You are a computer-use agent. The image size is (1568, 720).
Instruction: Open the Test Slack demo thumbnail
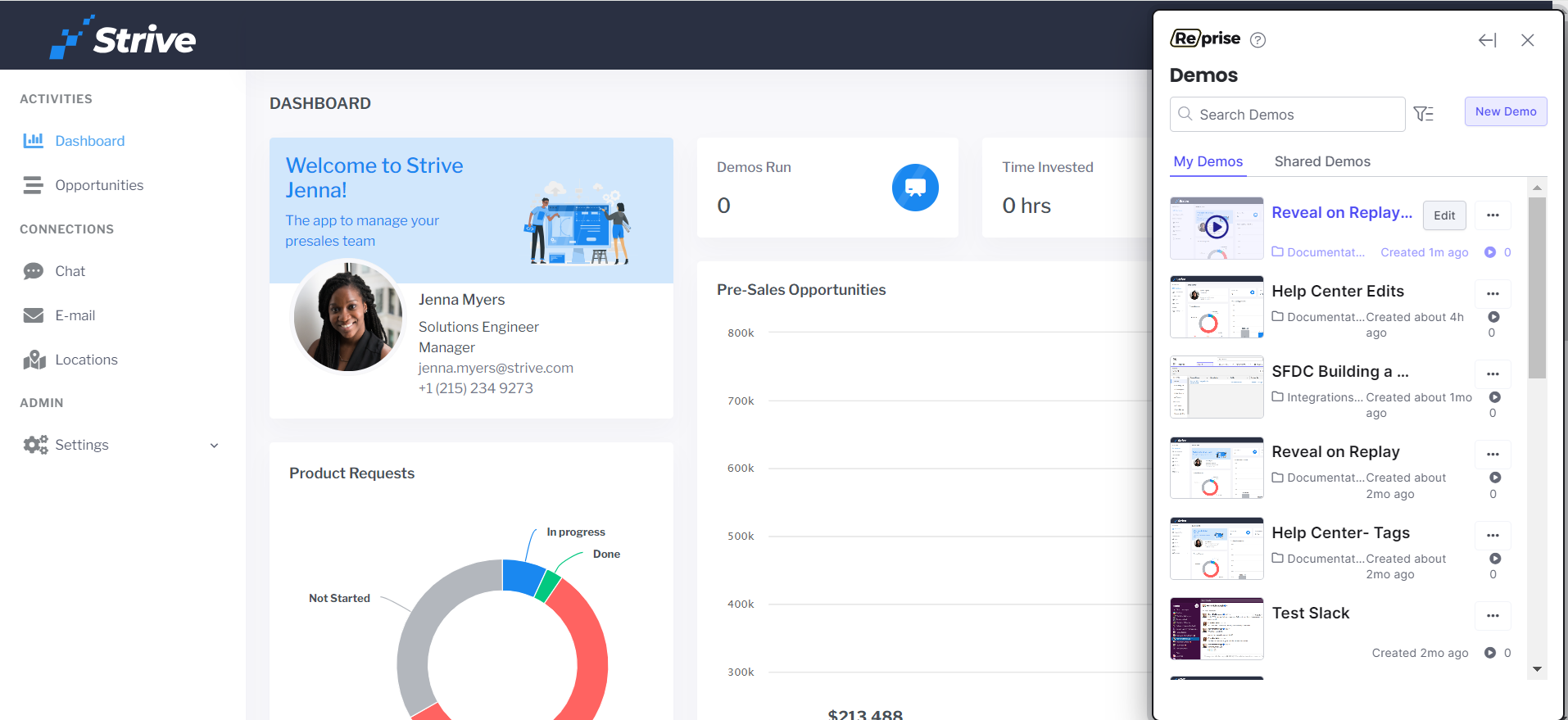pyautogui.click(x=1217, y=629)
